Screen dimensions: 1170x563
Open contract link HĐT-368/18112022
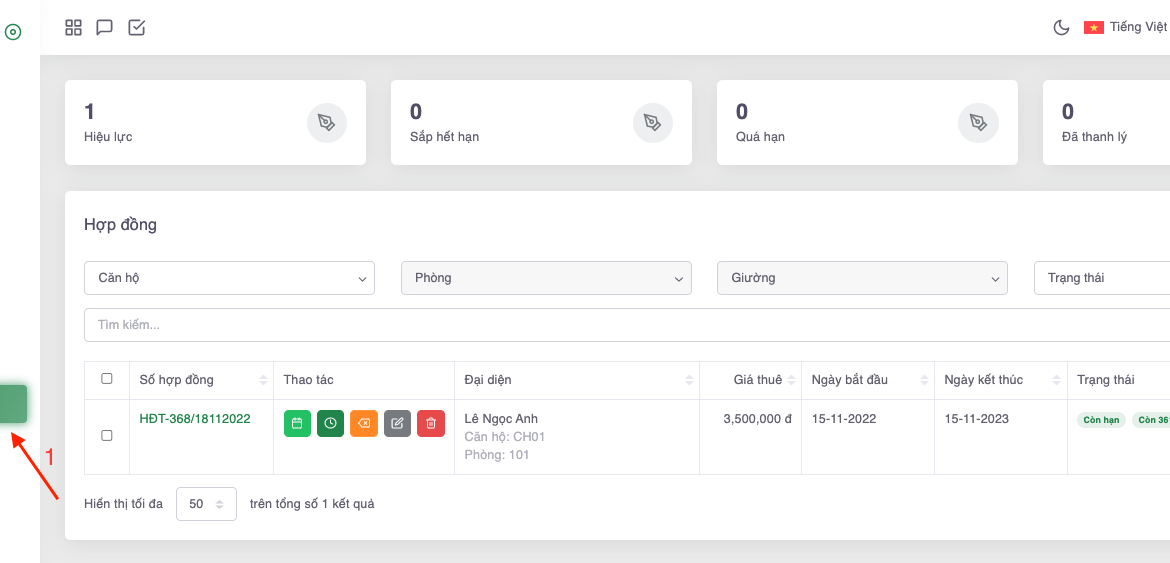(194, 419)
